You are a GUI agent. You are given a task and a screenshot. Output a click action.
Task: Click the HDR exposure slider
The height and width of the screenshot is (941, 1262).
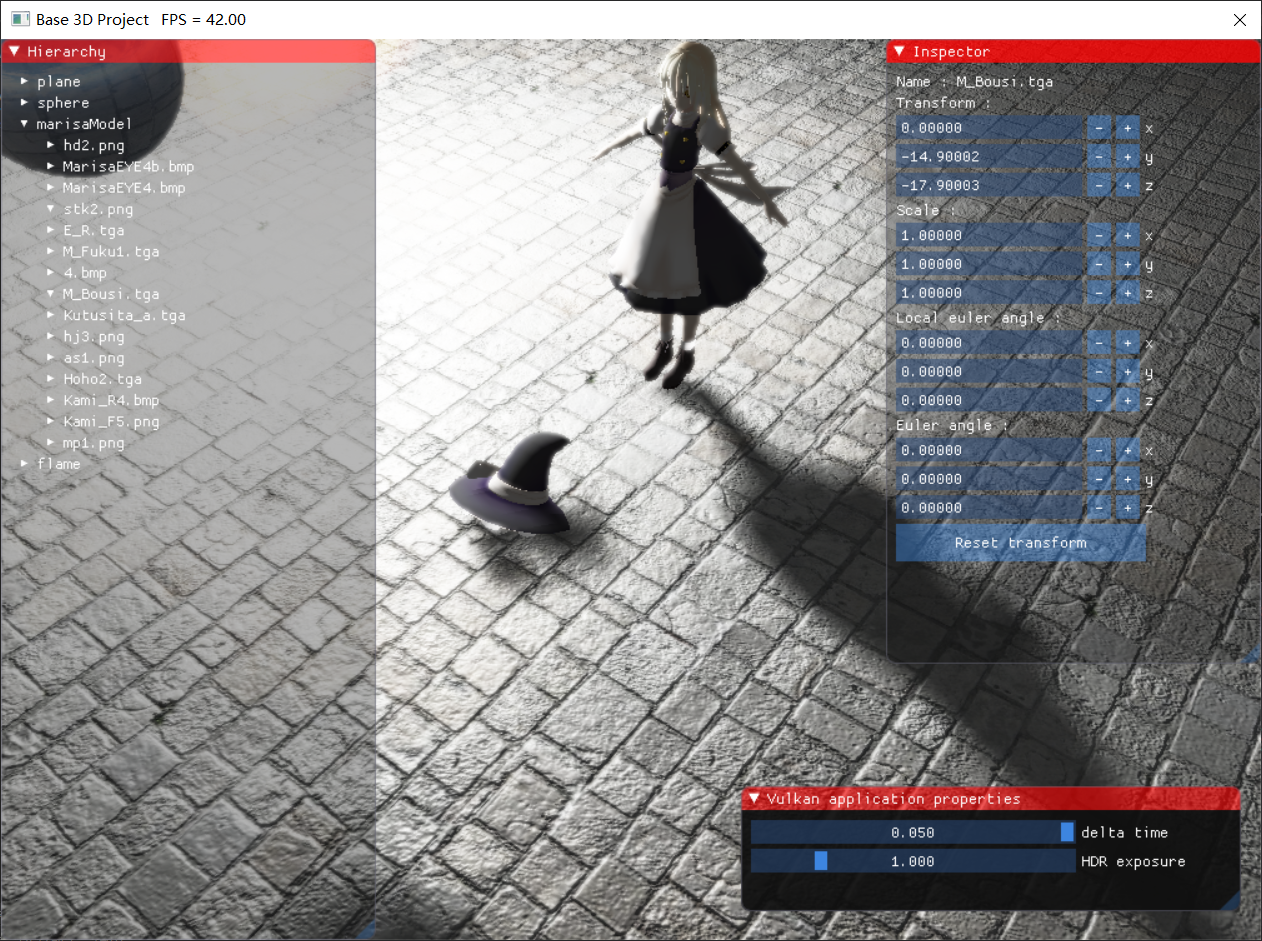coord(913,861)
